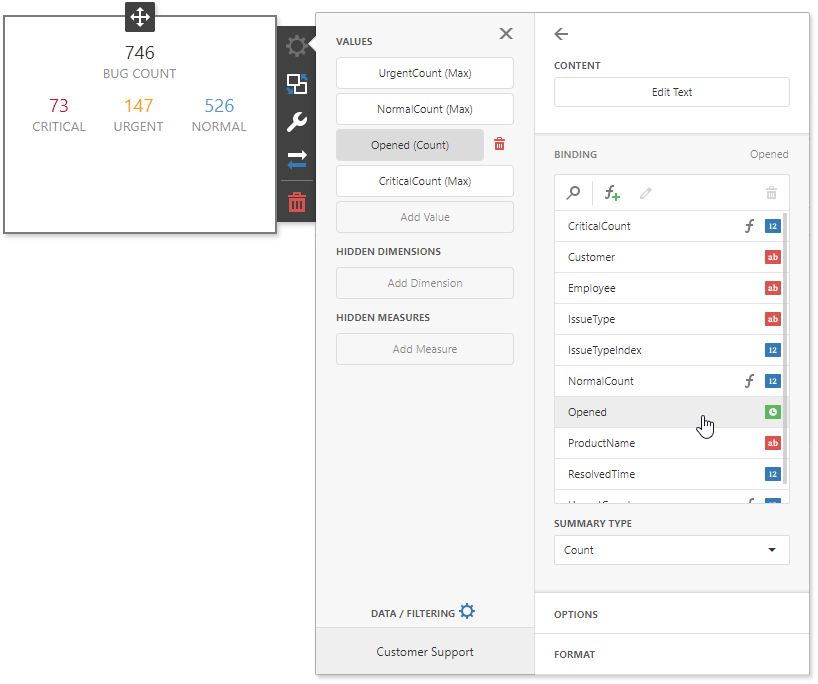Click the 746 bug count value
Screen dimensions: 818x684
click(139, 53)
